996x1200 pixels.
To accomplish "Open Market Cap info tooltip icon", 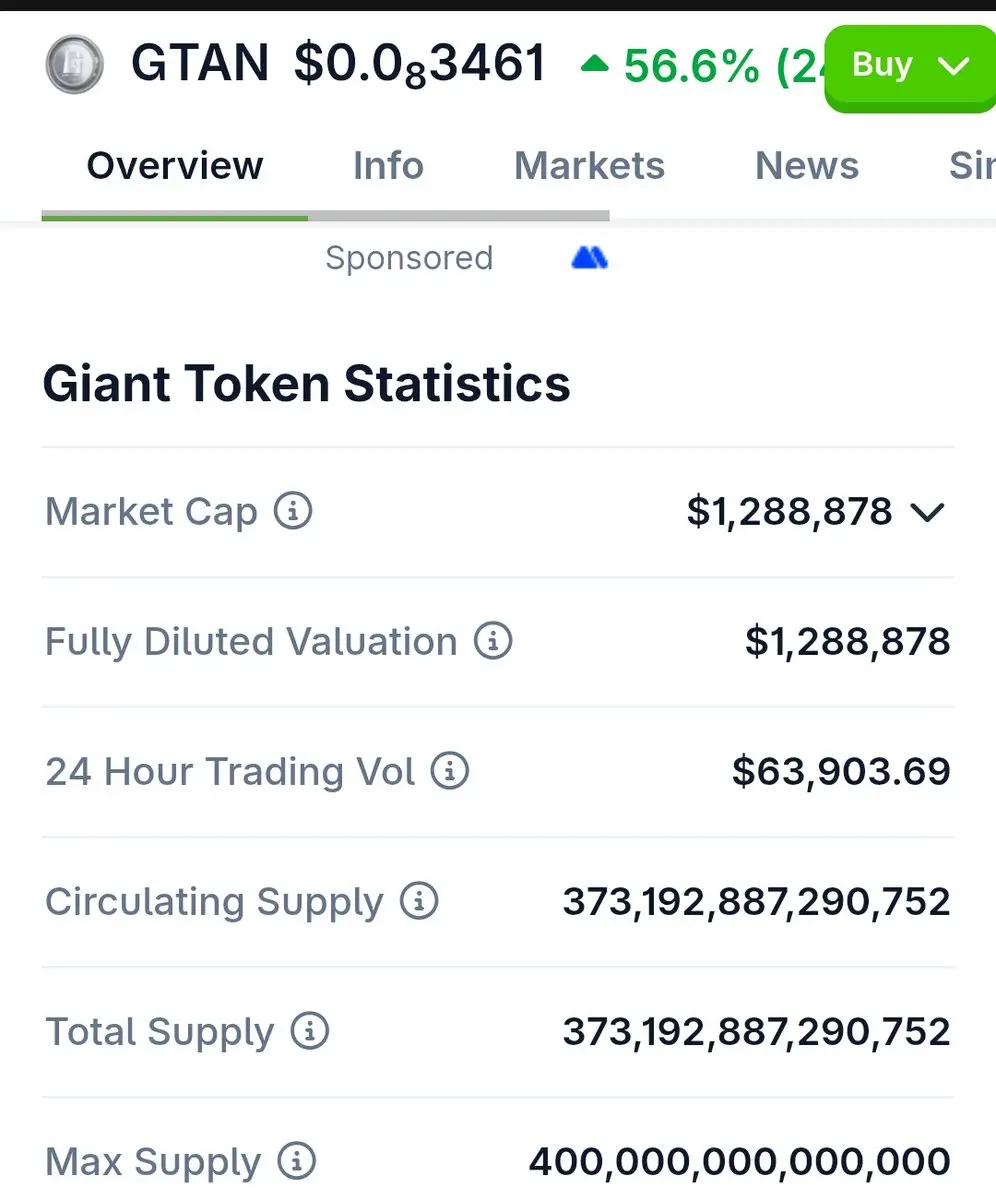I will coord(293,511).
